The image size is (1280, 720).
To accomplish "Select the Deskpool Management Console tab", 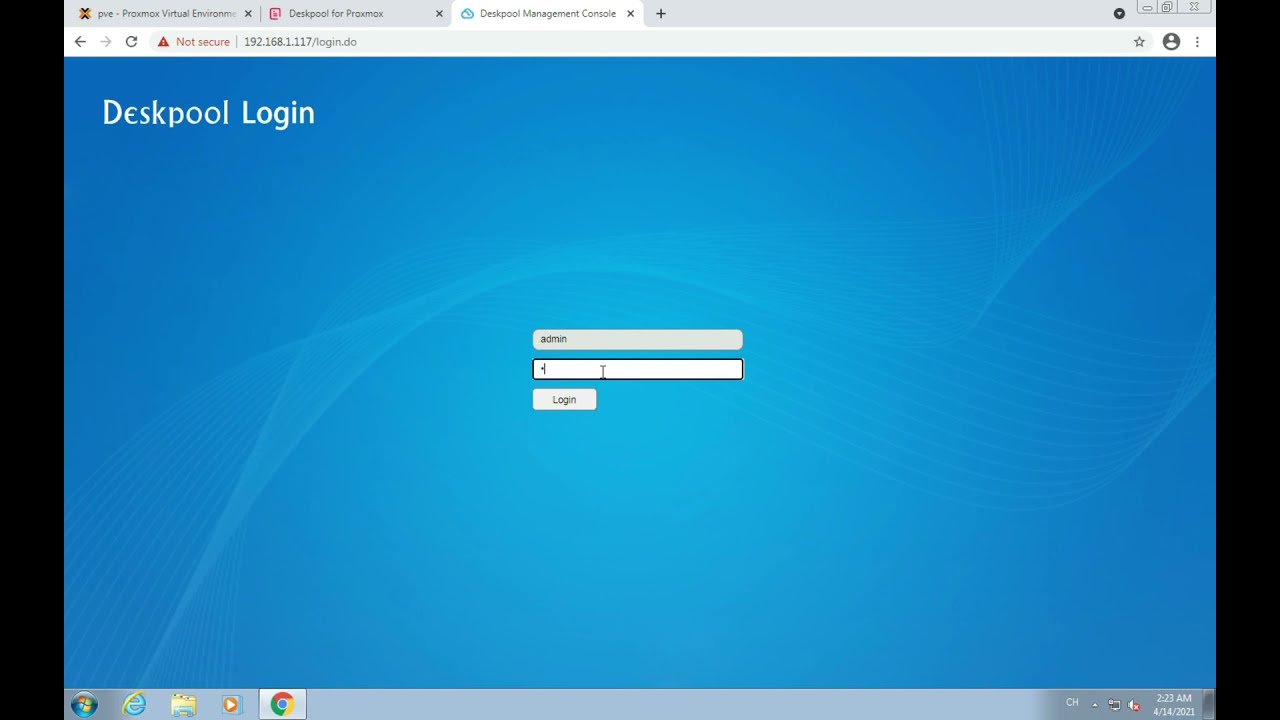I will coord(547,14).
